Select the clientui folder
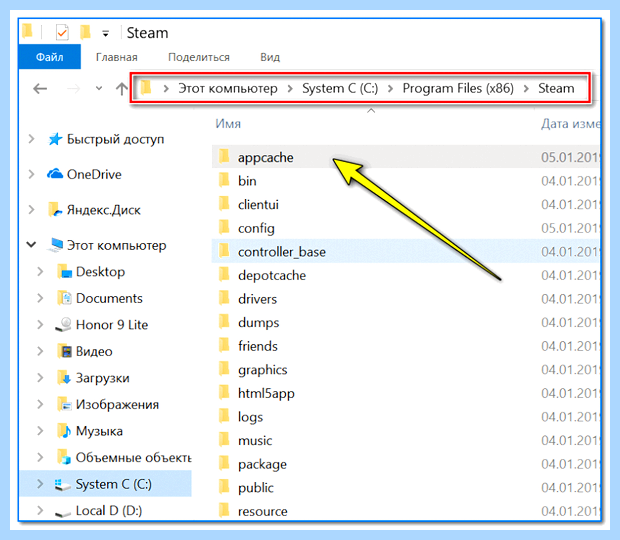 [258, 204]
